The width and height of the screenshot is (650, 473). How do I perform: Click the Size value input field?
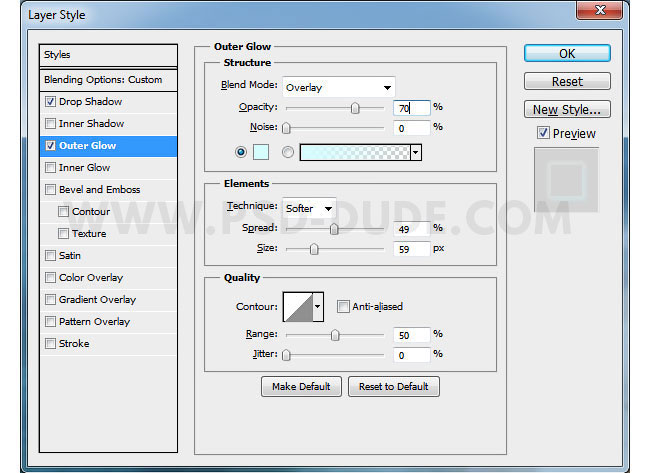(411, 249)
